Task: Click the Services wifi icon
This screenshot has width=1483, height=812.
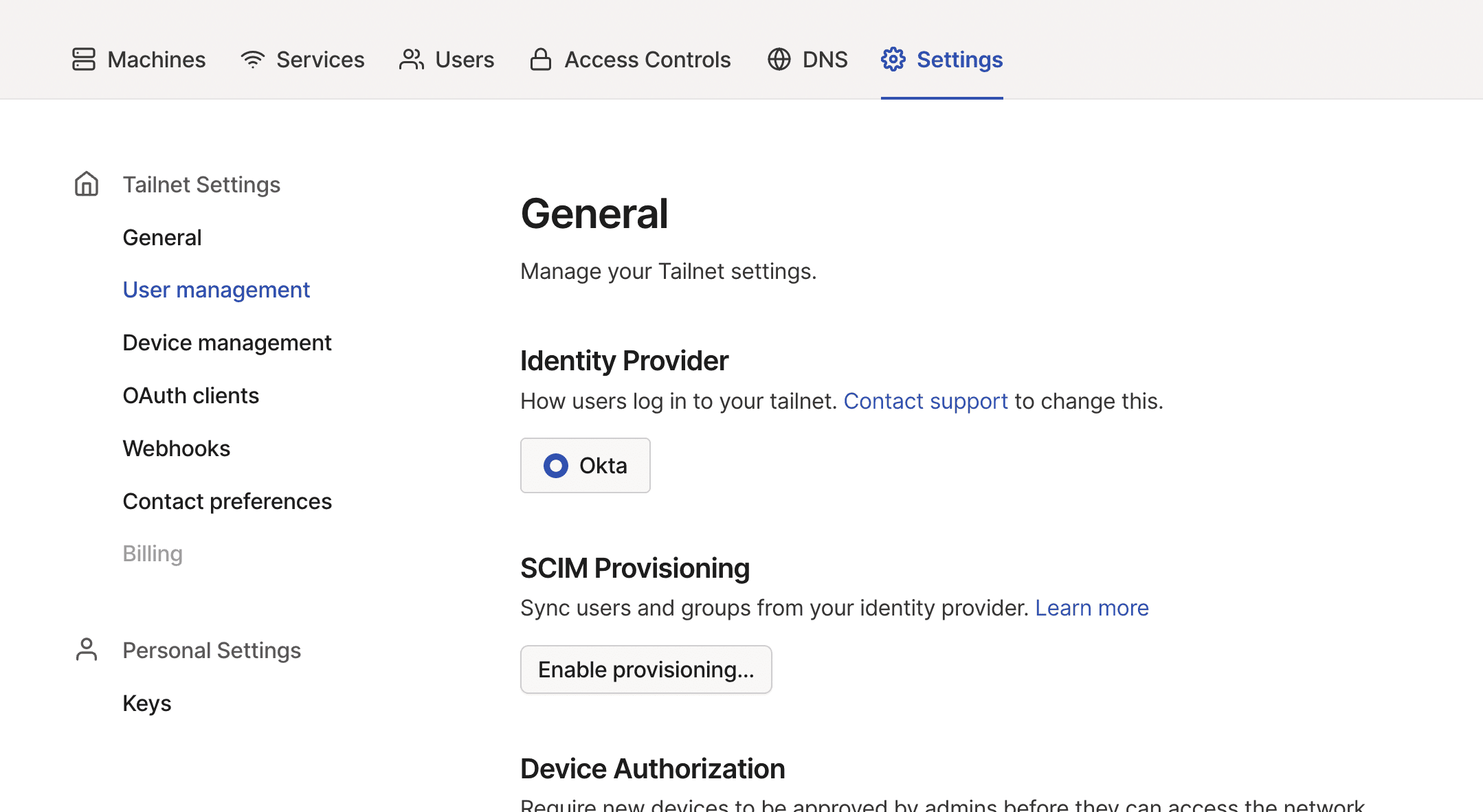Action: [x=252, y=59]
